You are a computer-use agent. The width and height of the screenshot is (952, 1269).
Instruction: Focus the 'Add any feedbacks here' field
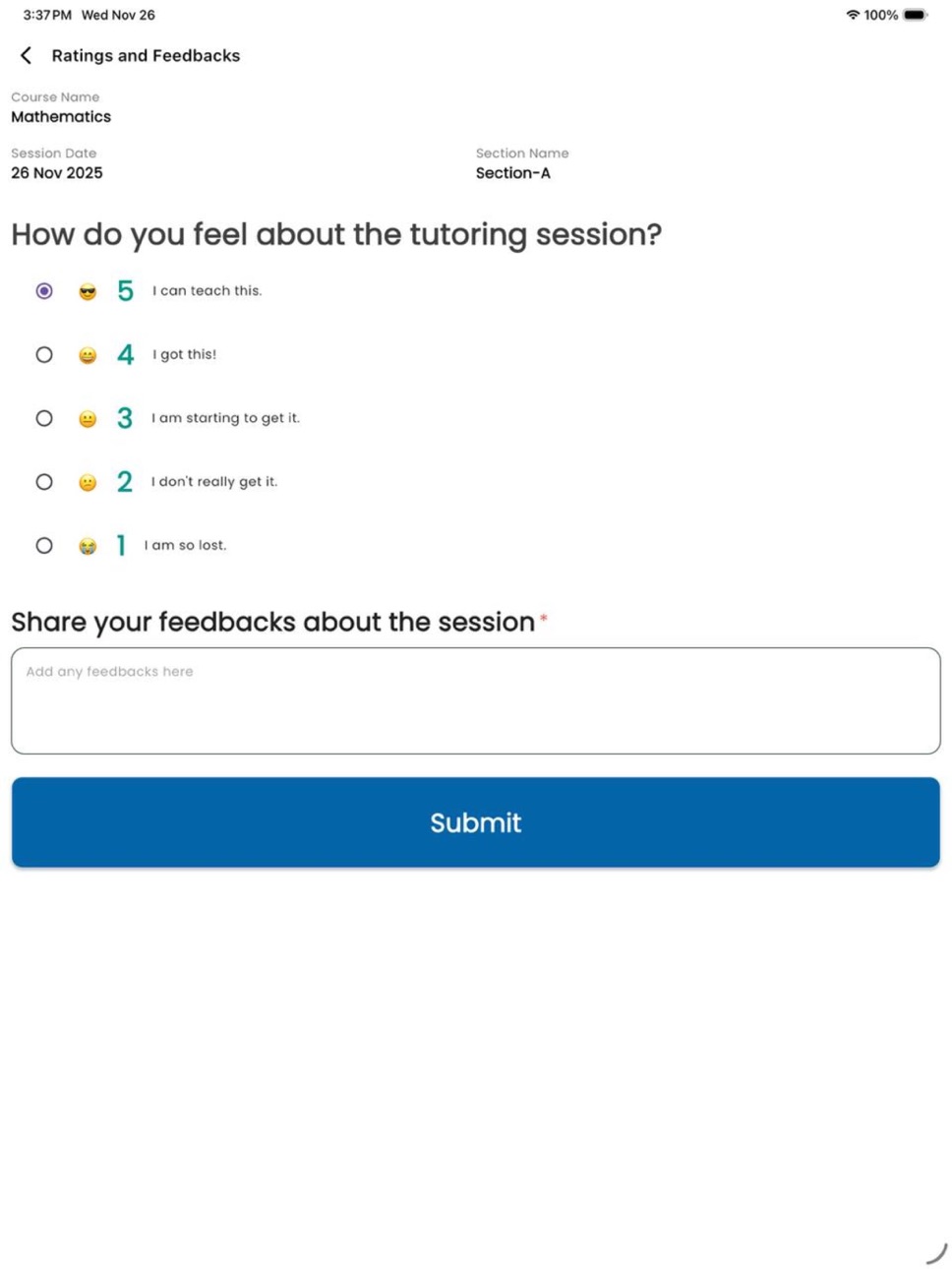point(476,700)
